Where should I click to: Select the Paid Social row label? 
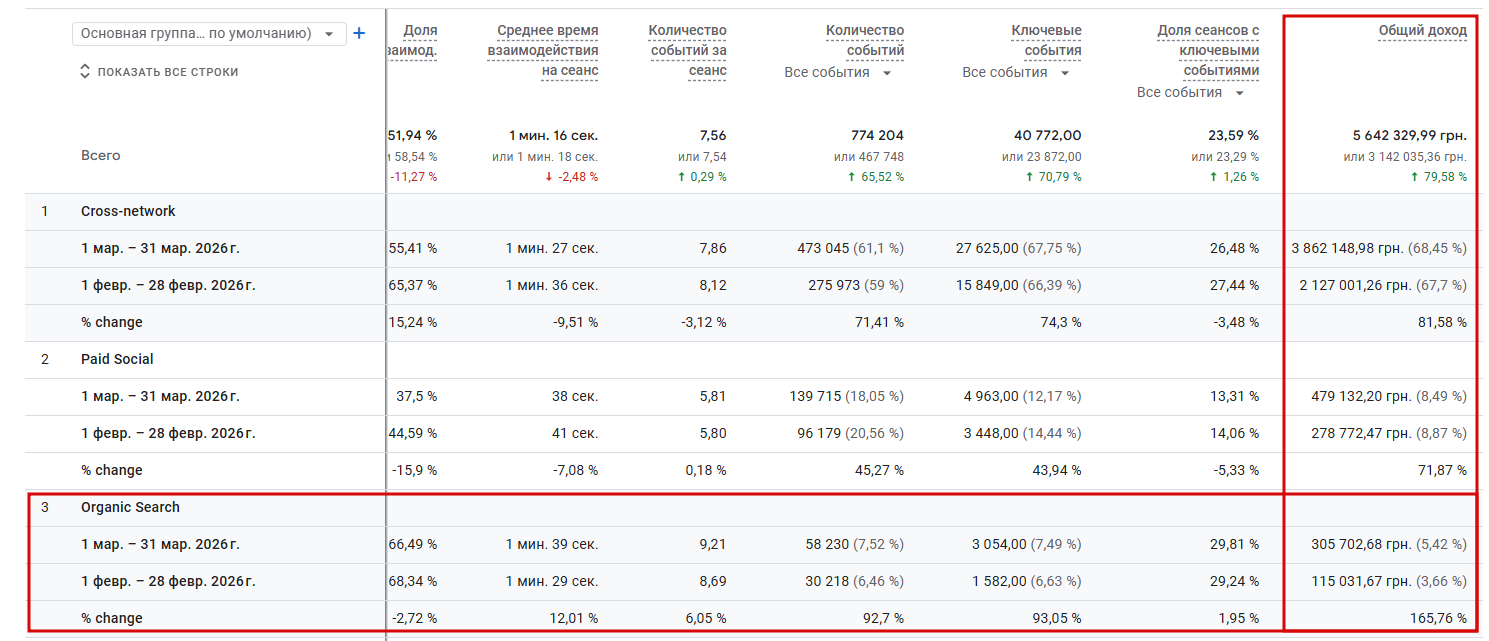117,360
